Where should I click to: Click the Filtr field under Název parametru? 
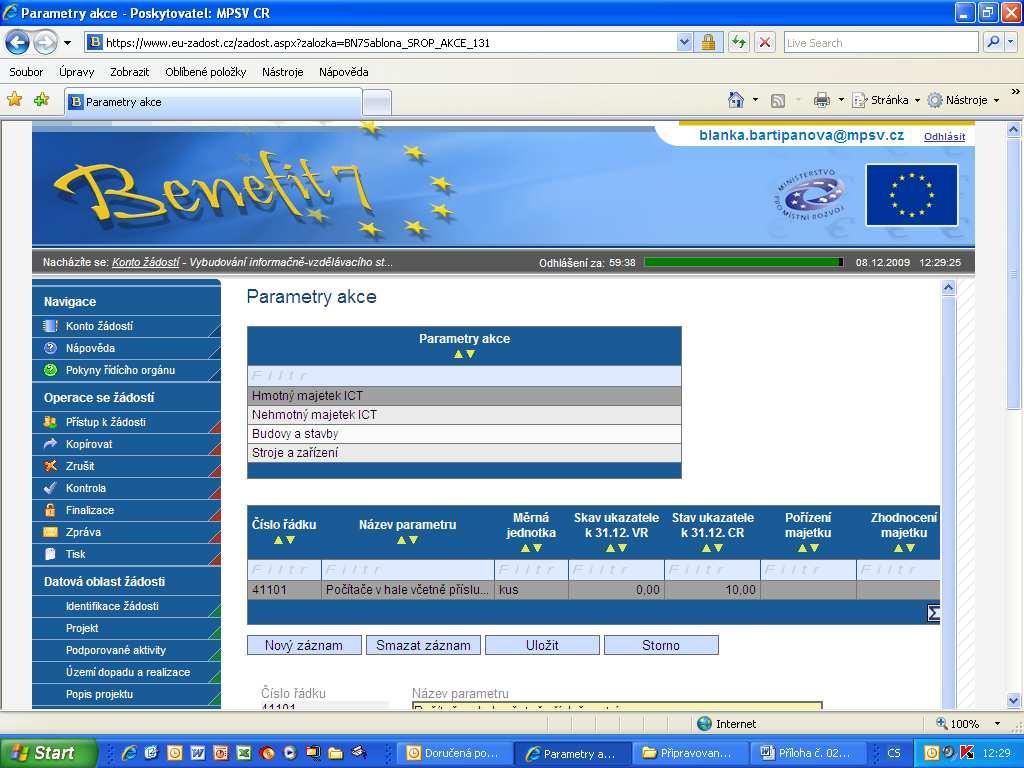(x=408, y=570)
